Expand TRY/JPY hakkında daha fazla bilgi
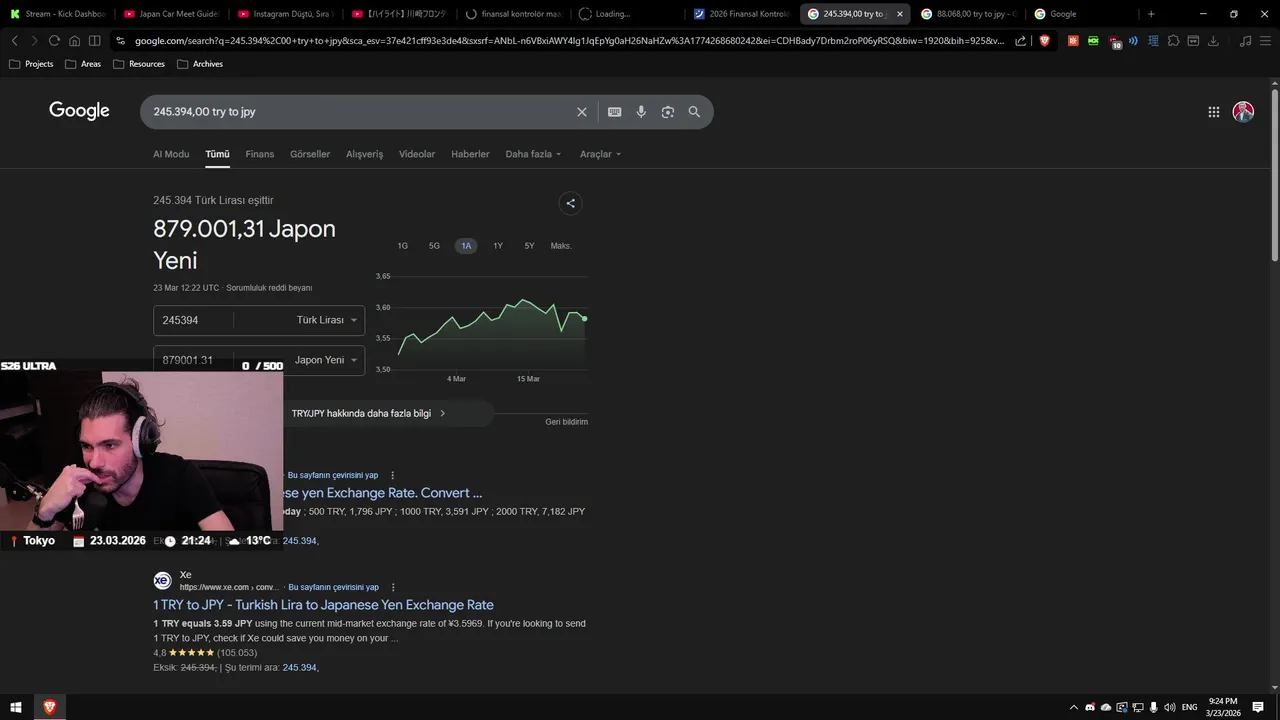 tap(368, 413)
